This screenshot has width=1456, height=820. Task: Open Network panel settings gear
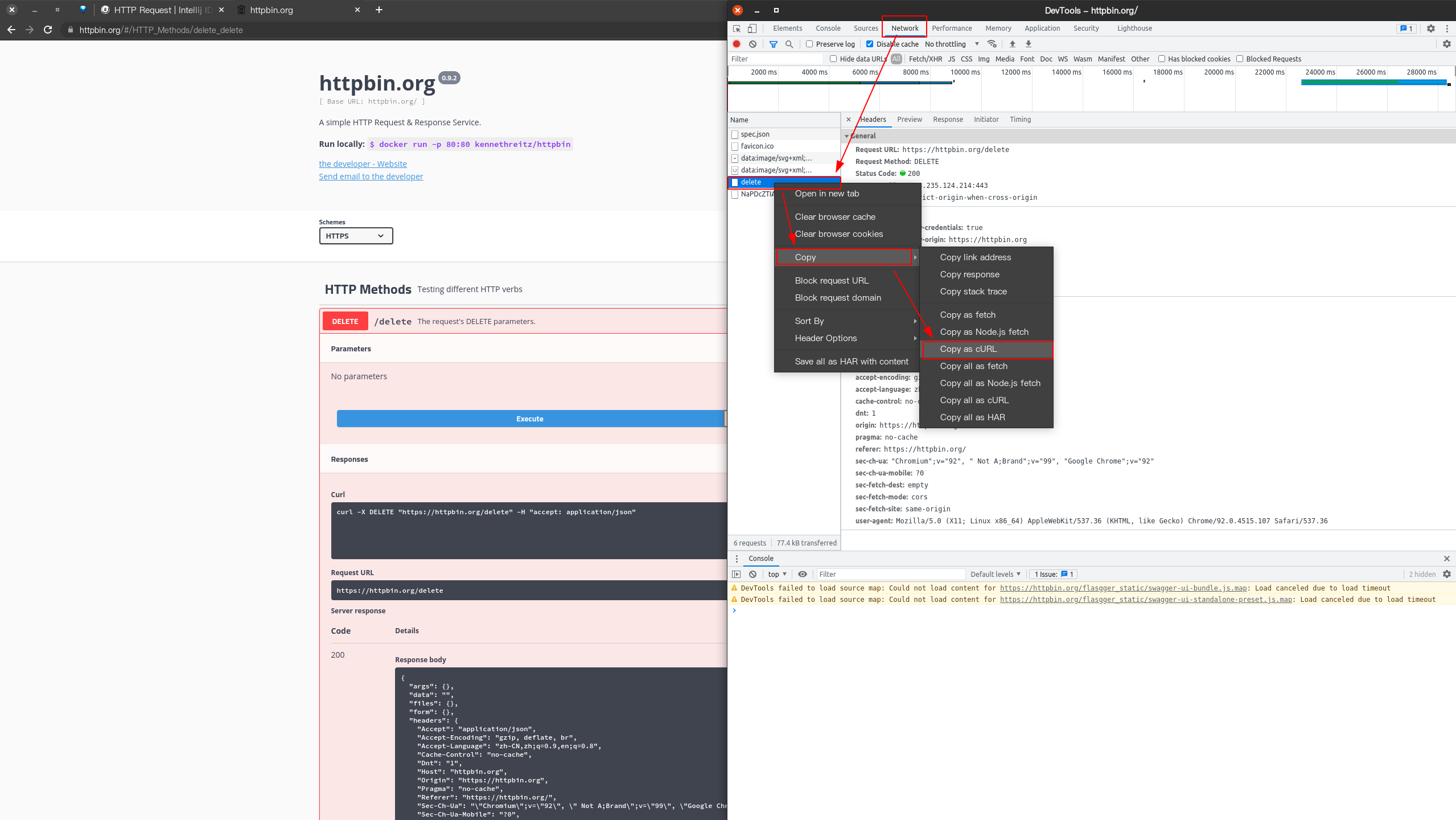[1447, 44]
